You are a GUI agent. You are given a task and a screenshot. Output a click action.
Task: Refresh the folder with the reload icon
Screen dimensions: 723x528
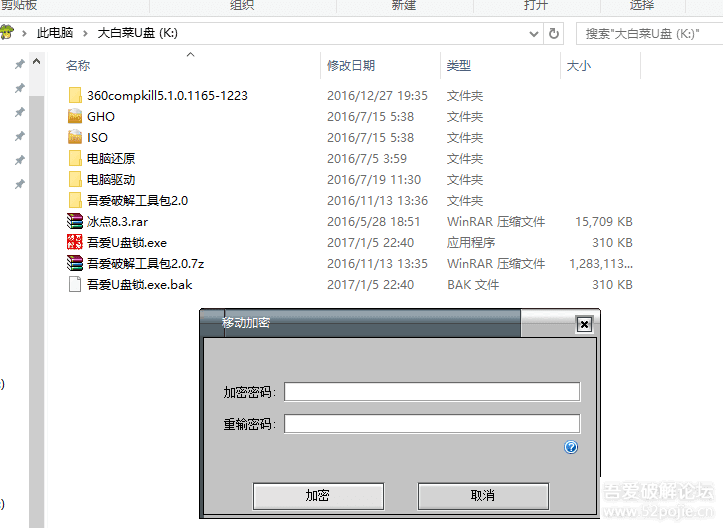pos(554,33)
